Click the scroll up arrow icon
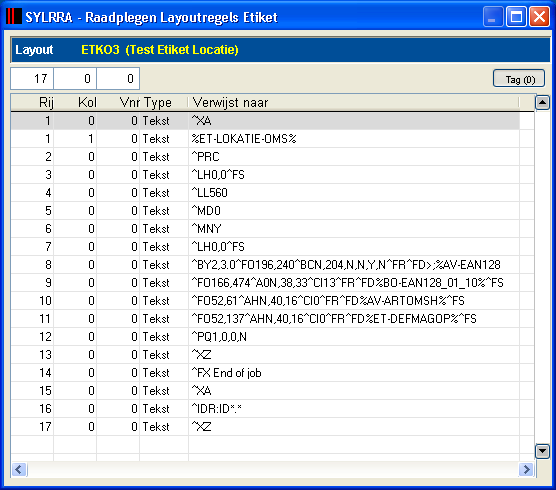 (542, 103)
